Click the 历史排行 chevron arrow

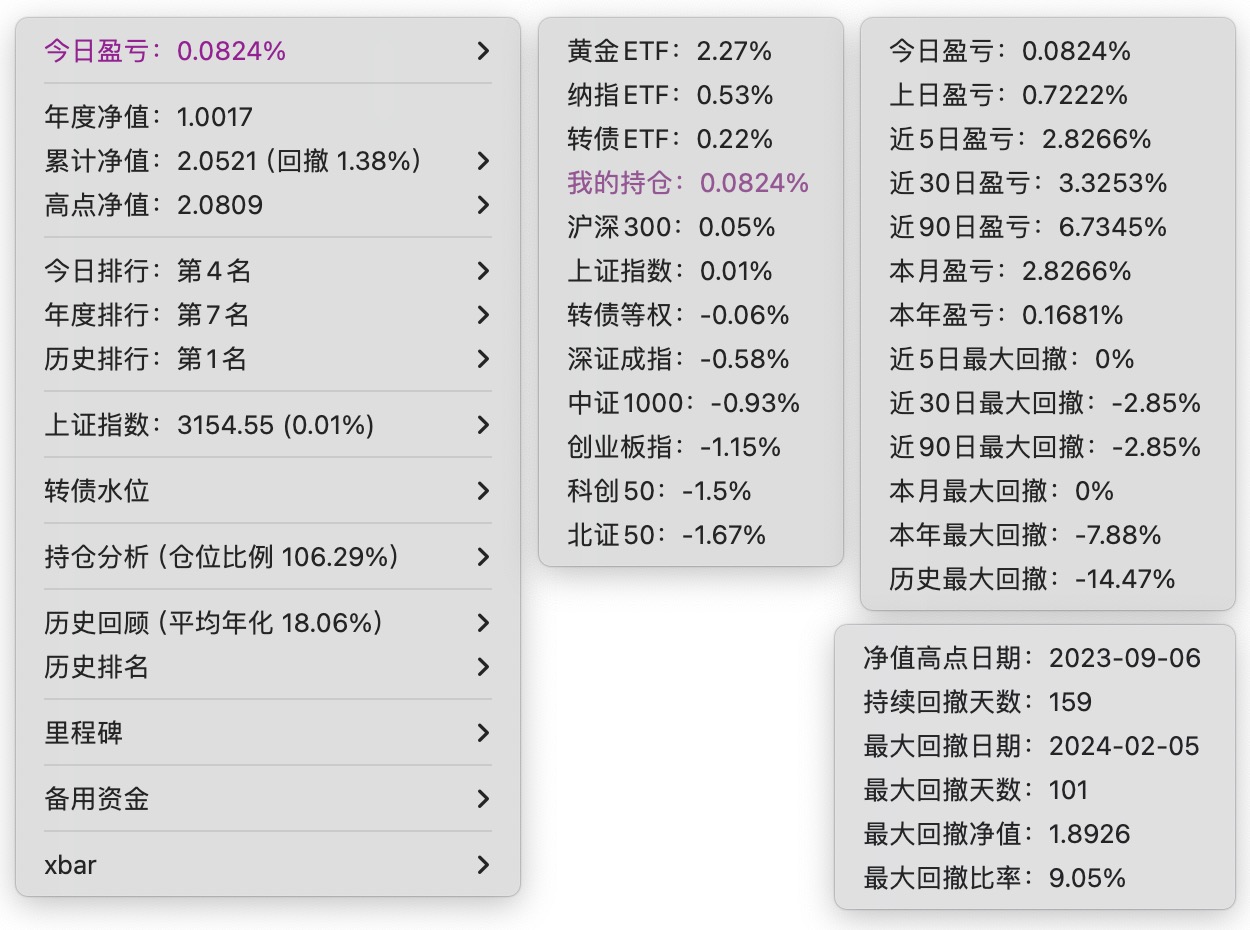483,359
